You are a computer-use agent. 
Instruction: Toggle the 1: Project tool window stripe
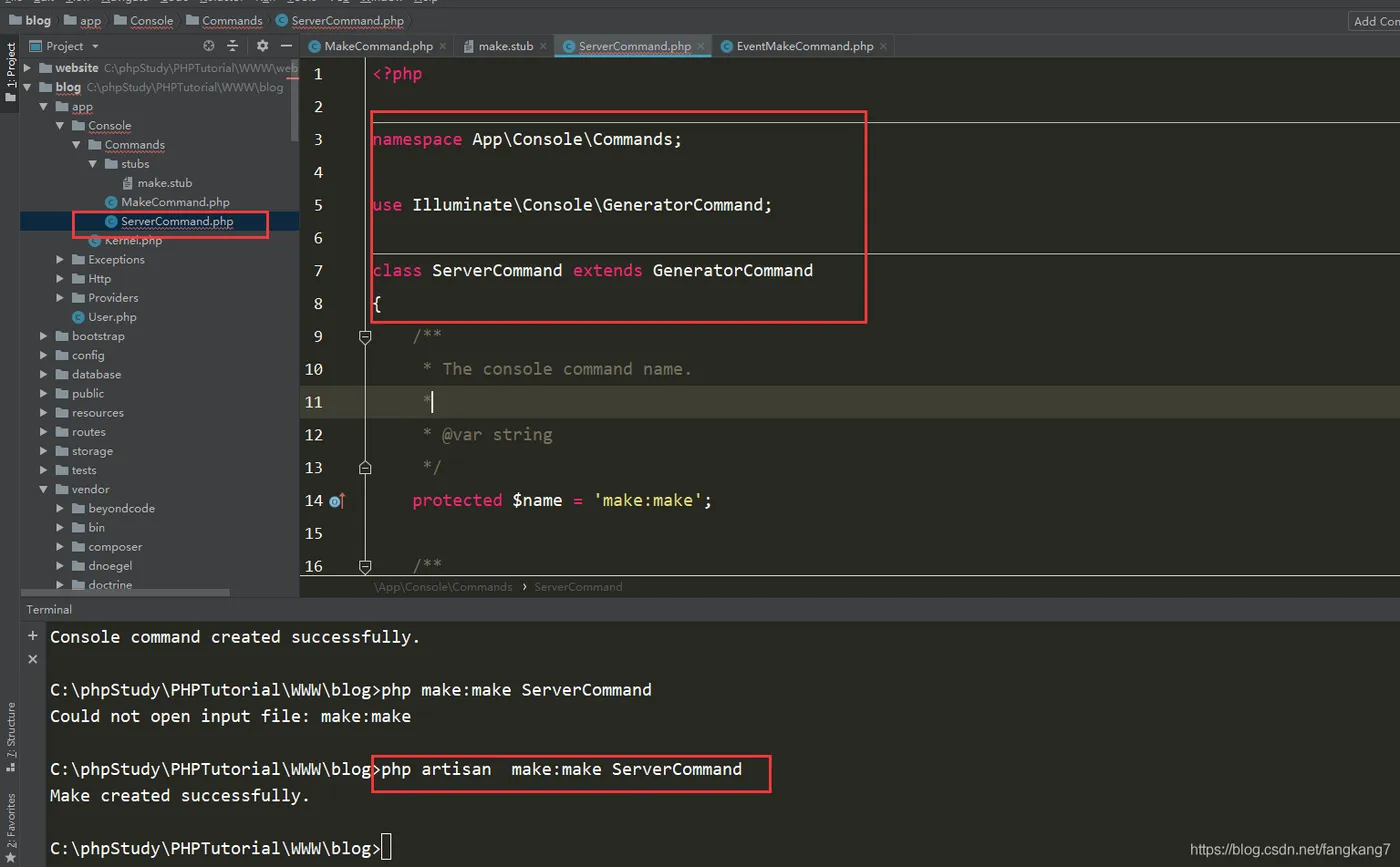10,72
